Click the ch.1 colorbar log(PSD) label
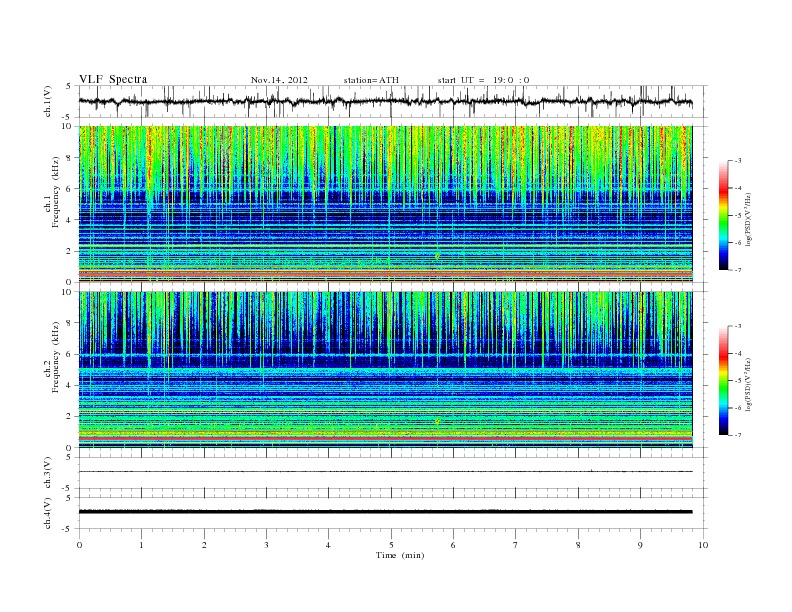Screen dimensions: 792x612 [x=748, y=220]
